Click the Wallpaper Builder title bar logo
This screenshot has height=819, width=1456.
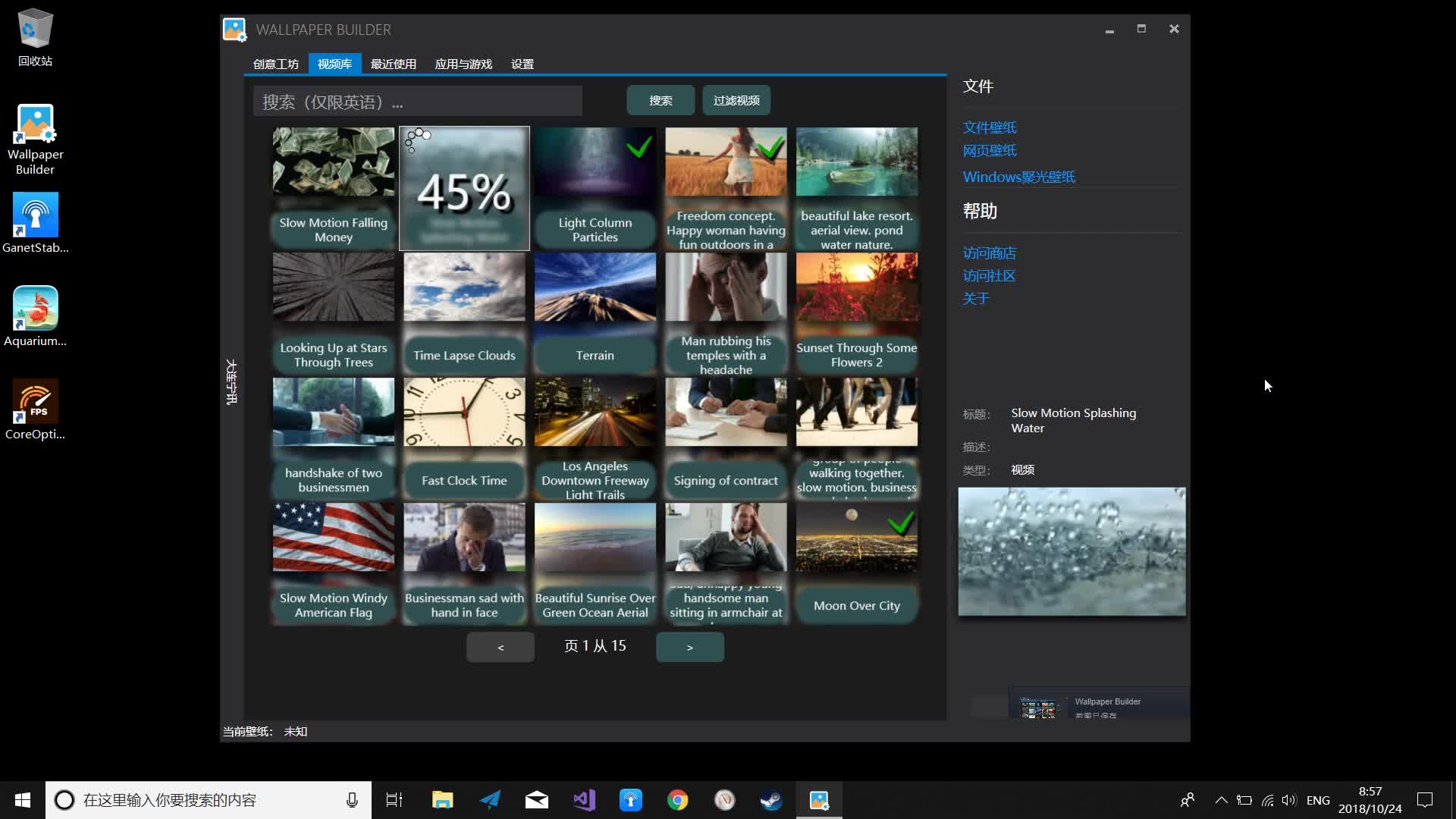pyautogui.click(x=234, y=30)
